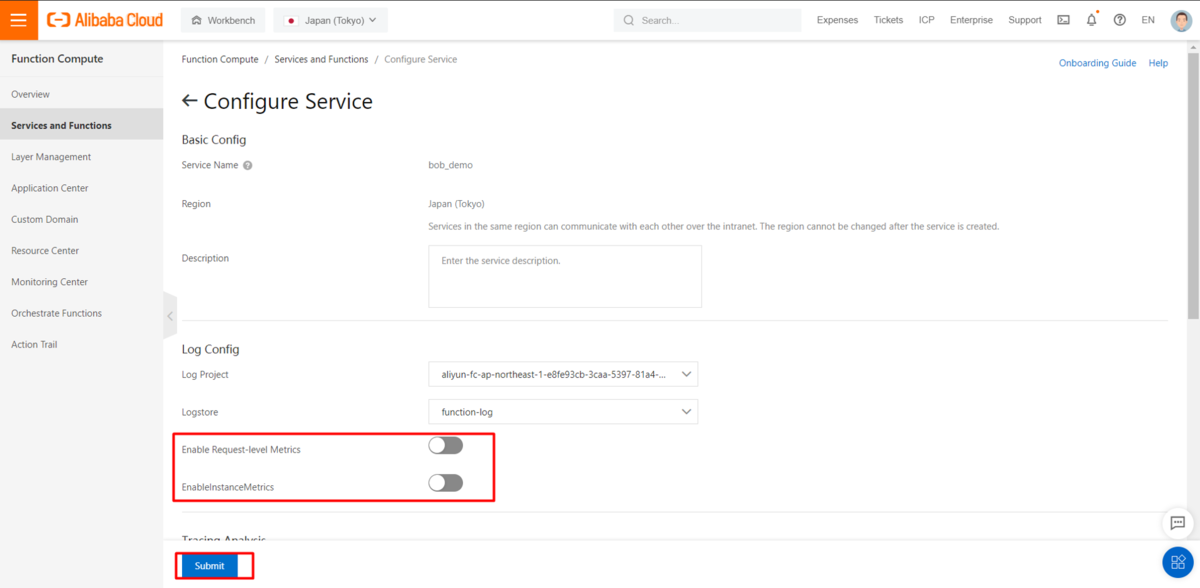Open the notifications bell
Image resolution: width=1200 pixels, height=588 pixels.
click(x=1091, y=20)
